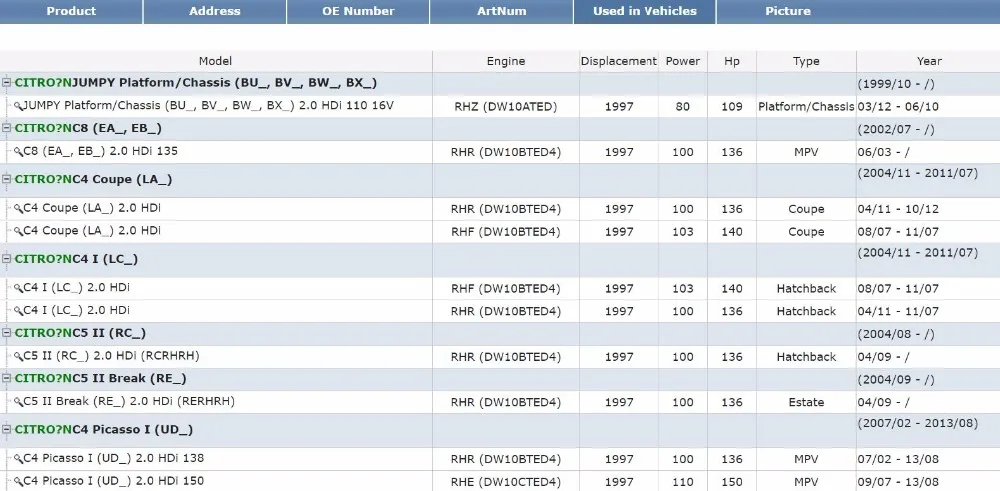Select the Used in Vehicles tab

click(645, 11)
